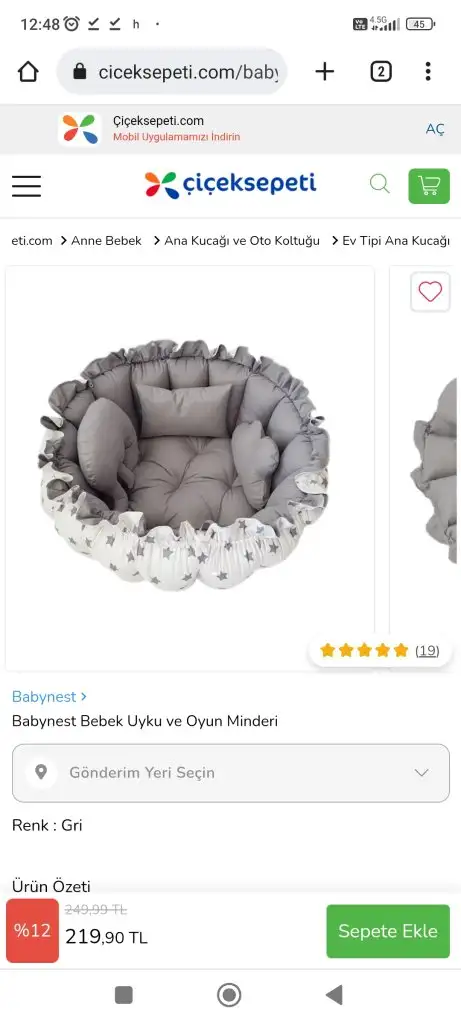Open a new browser tab with plus icon

(x=325, y=71)
